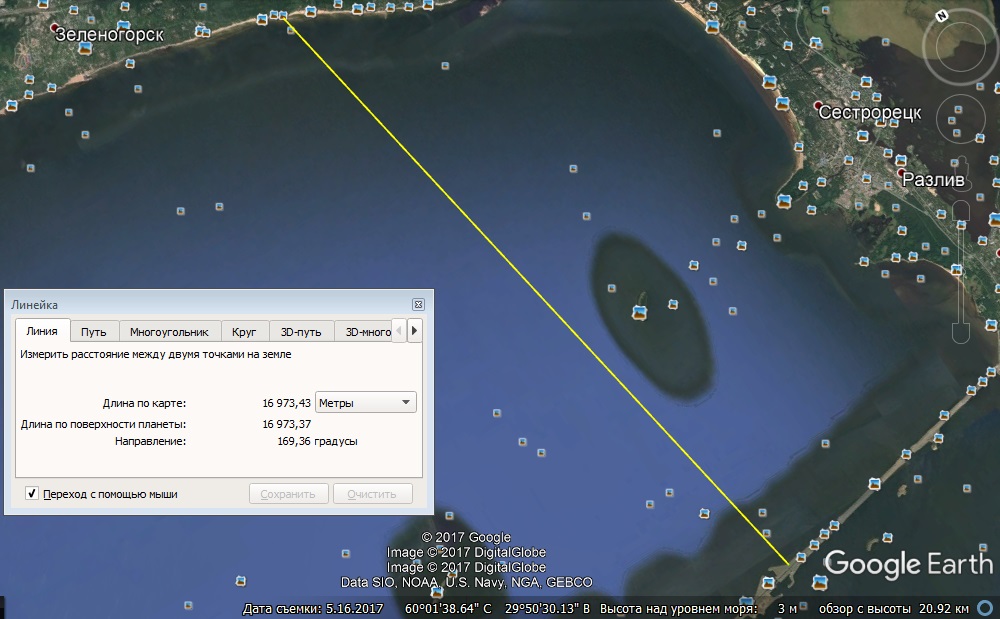1000x619 pixels.
Task: Click the Длина по карте label
Action: click(145, 403)
